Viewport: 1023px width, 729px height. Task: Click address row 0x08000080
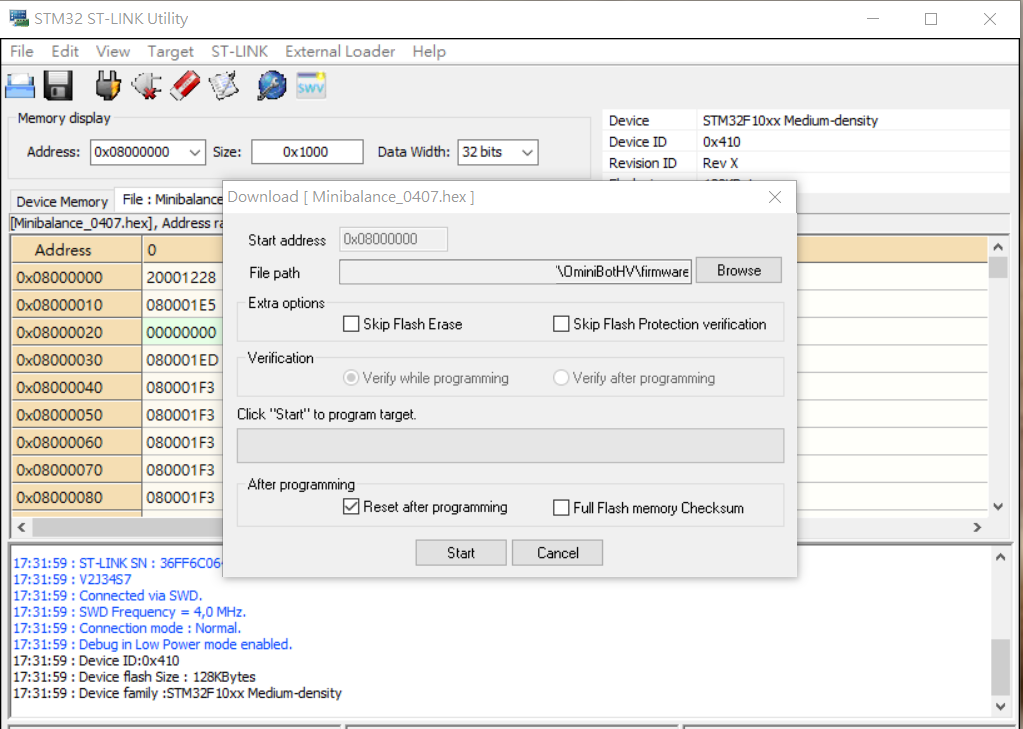(76, 497)
